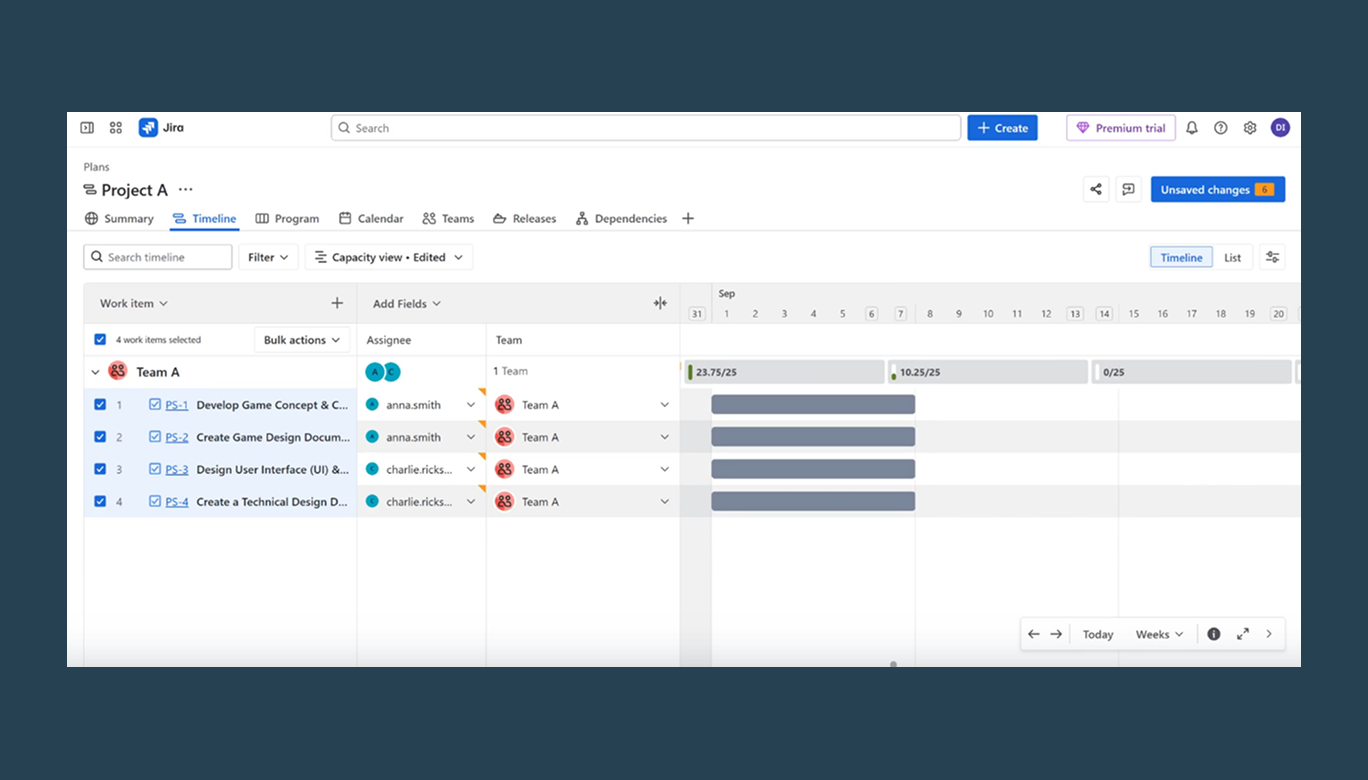
Task: Open the app switcher grid icon
Action: click(116, 128)
